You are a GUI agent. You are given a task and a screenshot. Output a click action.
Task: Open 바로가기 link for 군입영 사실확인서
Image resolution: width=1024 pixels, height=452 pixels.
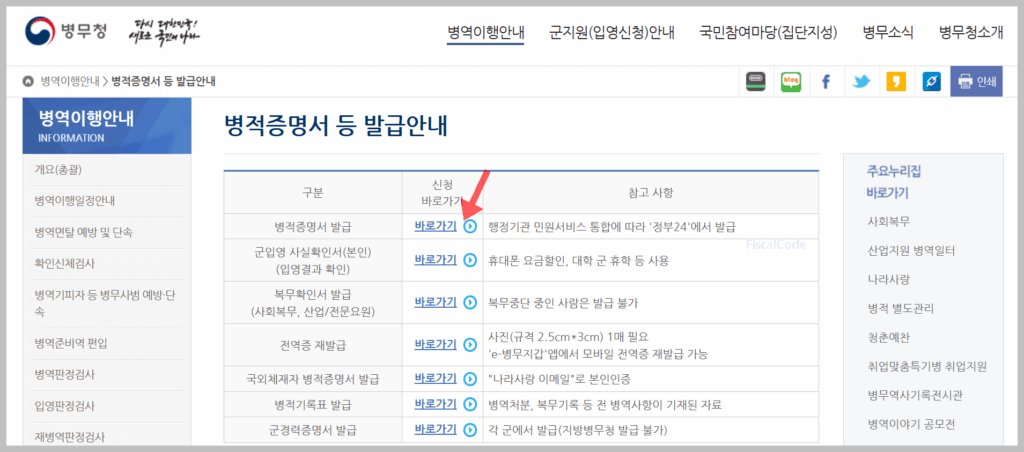436,259
